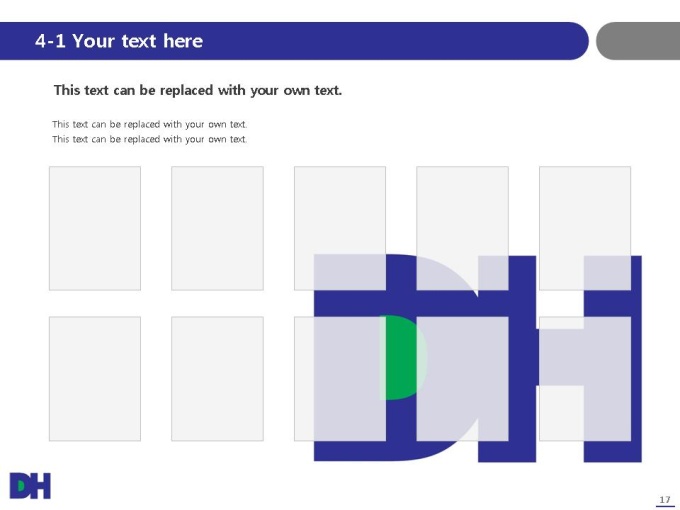The image size is (680, 510).
Task: Select the fifth placeholder box in the bottom row
Action: 585,379
